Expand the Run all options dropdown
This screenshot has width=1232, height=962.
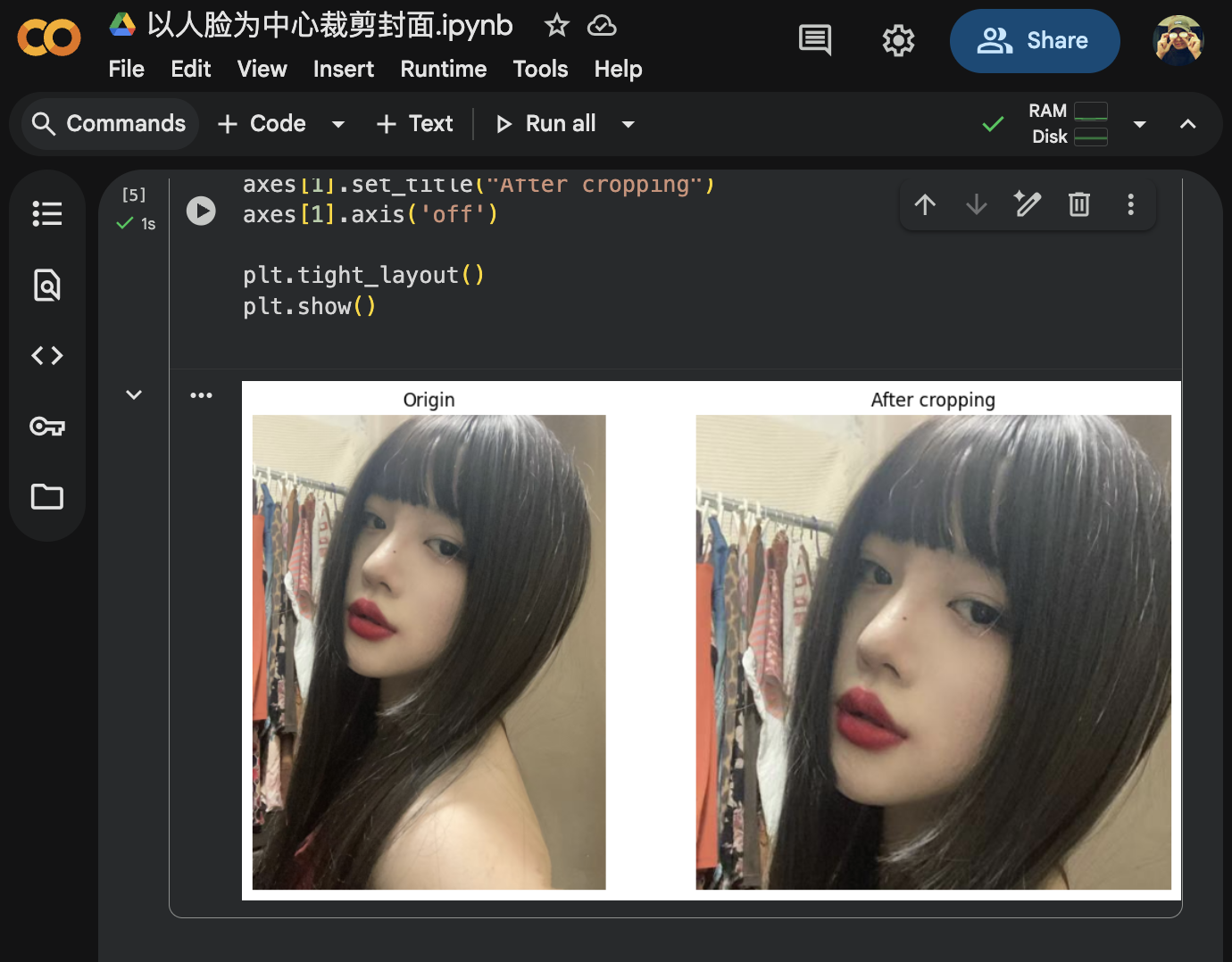coord(628,125)
